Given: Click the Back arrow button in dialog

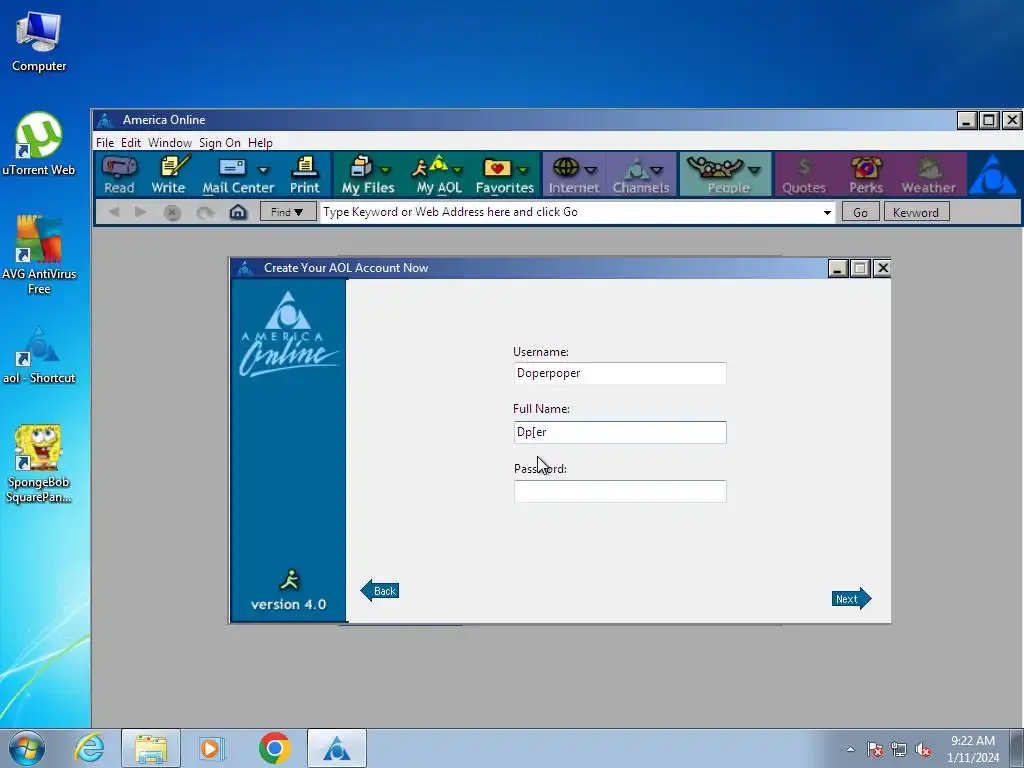Looking at the screenshot, I should point(380,591).
